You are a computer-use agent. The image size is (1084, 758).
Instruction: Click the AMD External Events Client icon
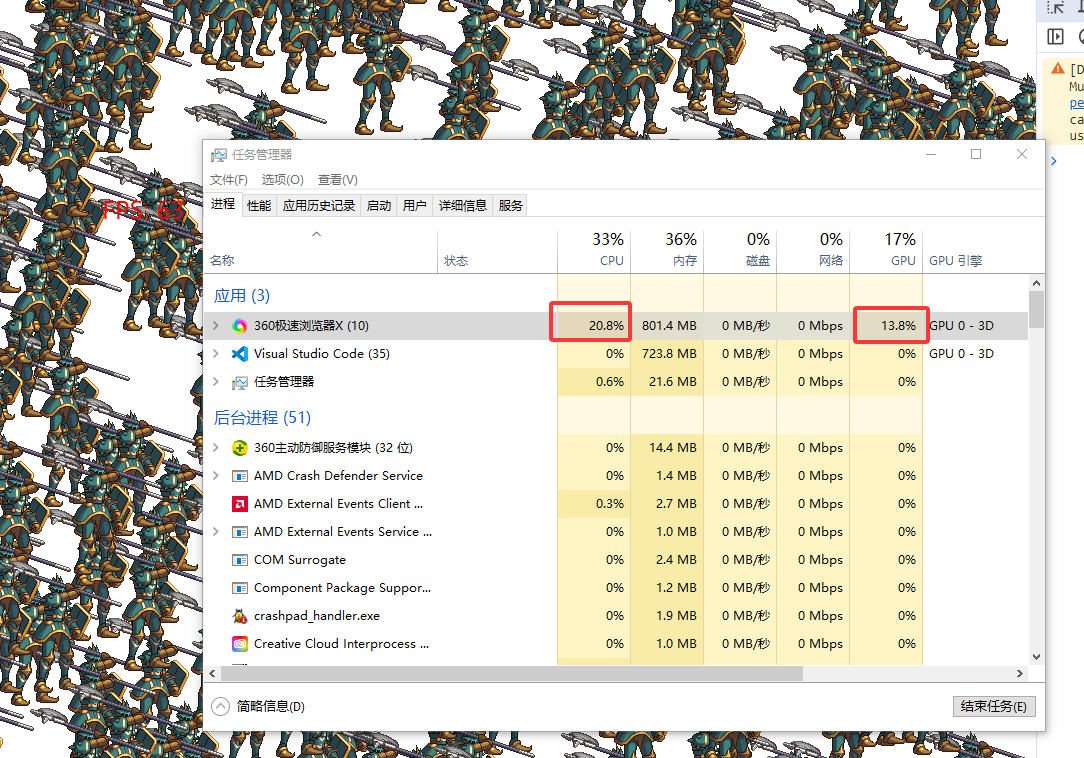240,504
